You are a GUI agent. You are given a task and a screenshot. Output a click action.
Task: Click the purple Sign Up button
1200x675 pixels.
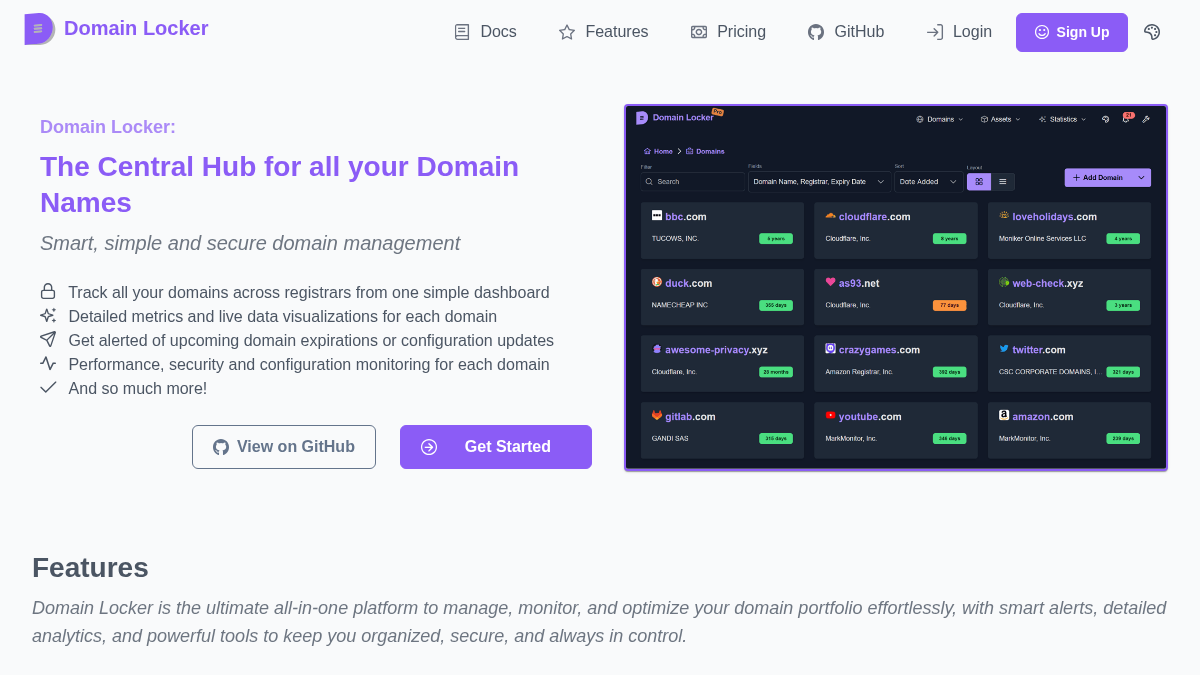point(1072,32)
